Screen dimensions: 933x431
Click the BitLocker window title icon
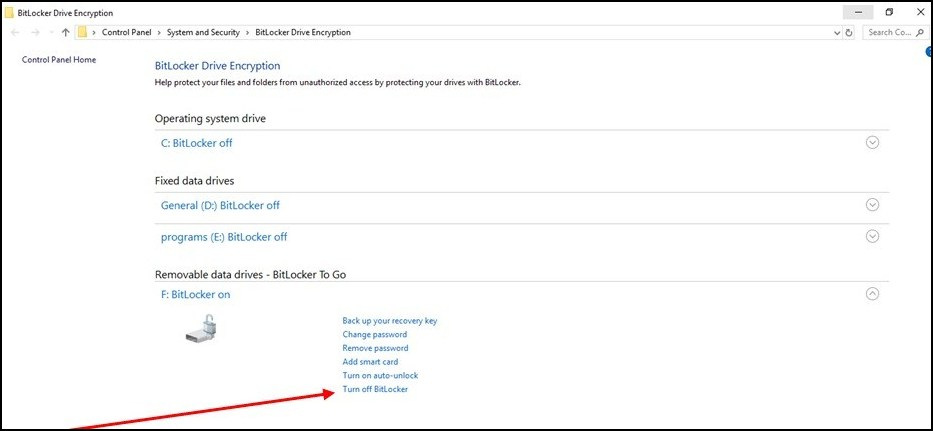click(x=9, y=13)
